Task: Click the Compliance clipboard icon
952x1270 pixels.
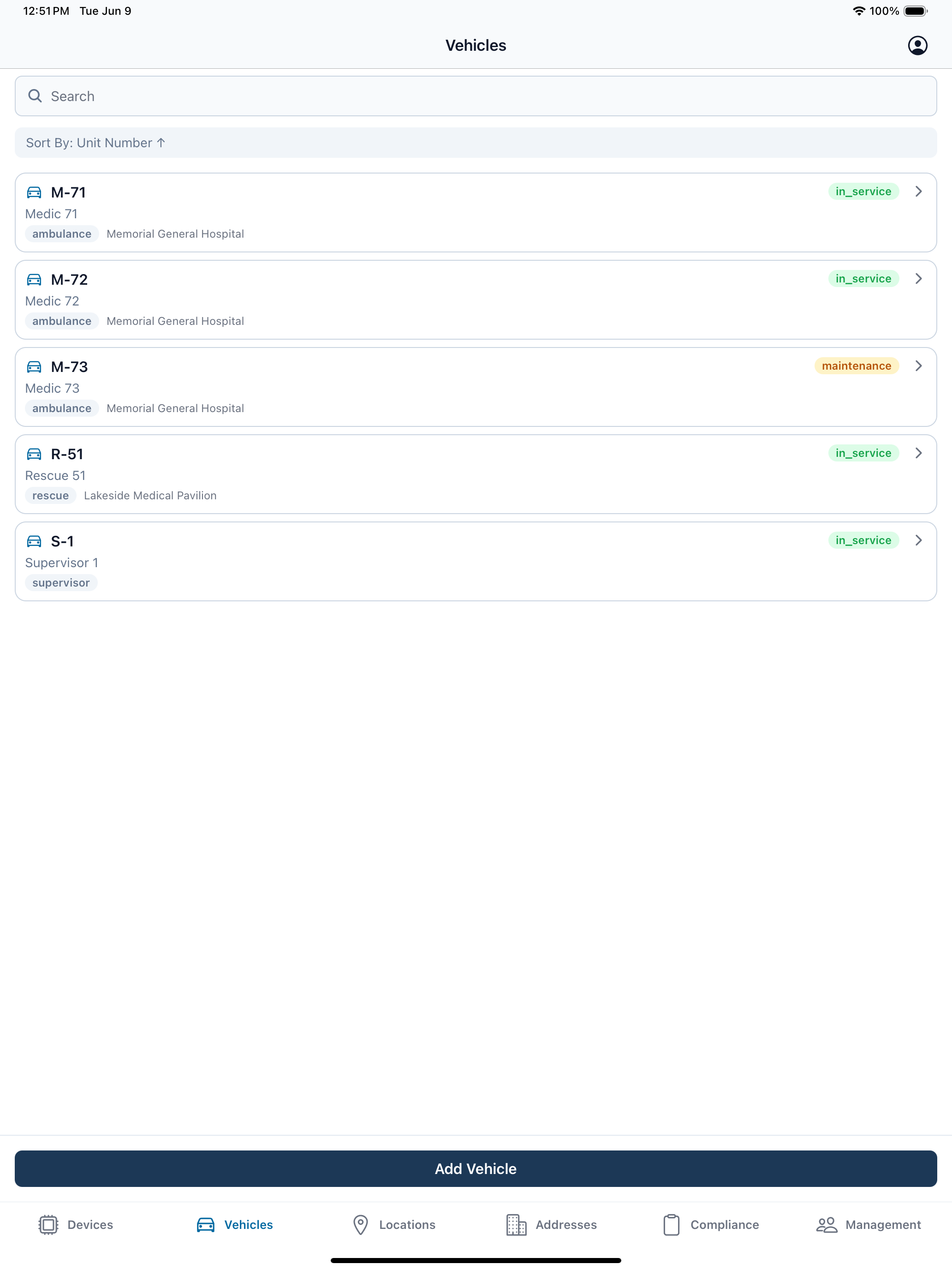Action: tap(672, 1225)
